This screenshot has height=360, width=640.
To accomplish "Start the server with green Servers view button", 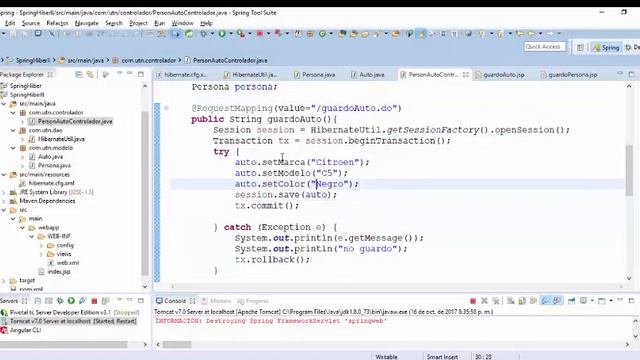I will [x=71, y=301].
